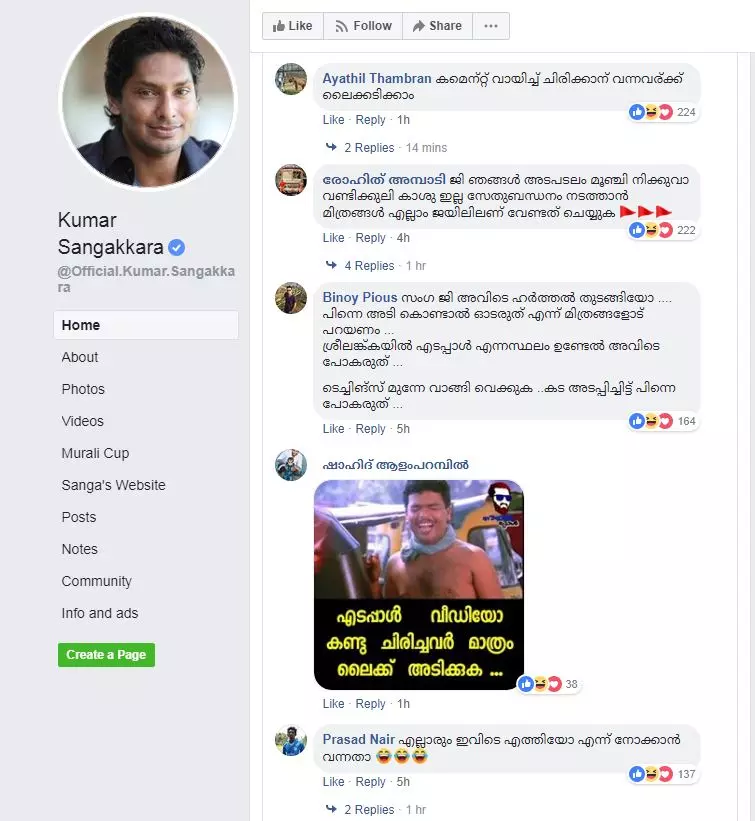Follow the page via Follow button
The image size is (755, 821).
click(363, 26)
